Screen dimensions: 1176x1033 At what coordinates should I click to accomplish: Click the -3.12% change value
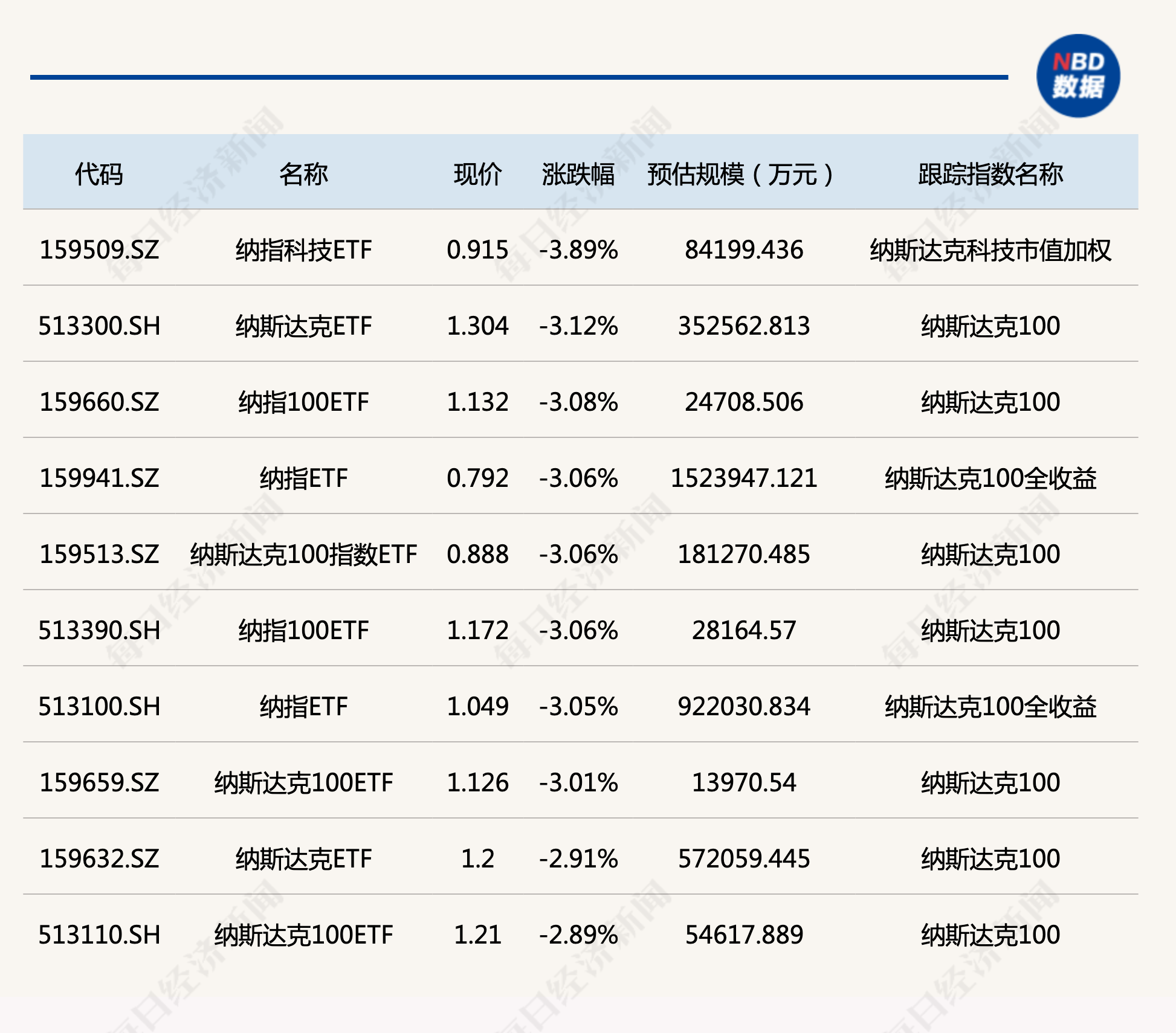pyautogui.click(x=578, y=326)
